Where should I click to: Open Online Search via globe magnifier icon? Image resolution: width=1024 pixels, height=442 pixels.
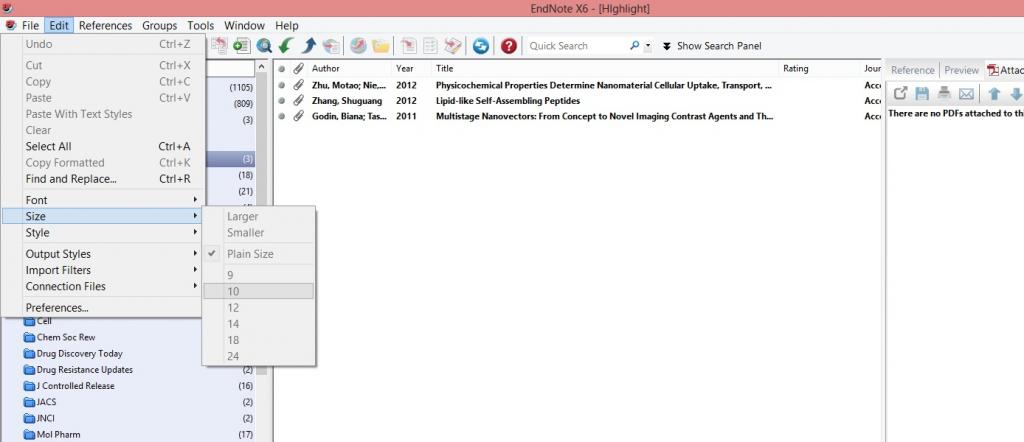[x=264, y=46]
